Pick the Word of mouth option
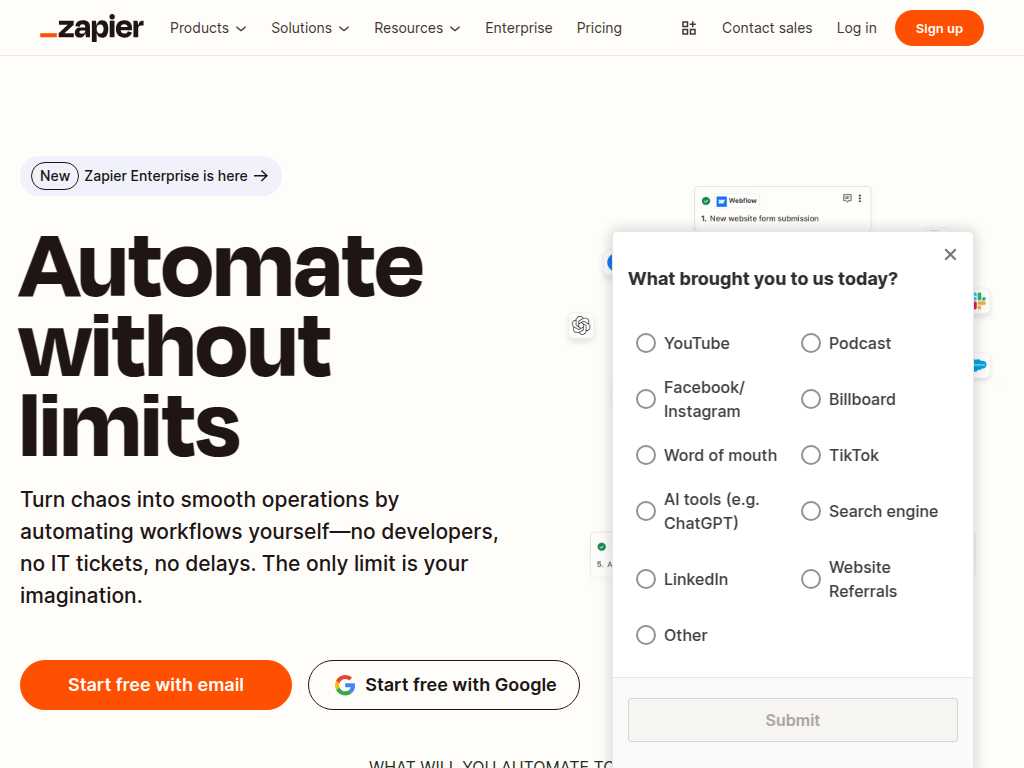The image size is (1024, 768). point(646,455)
